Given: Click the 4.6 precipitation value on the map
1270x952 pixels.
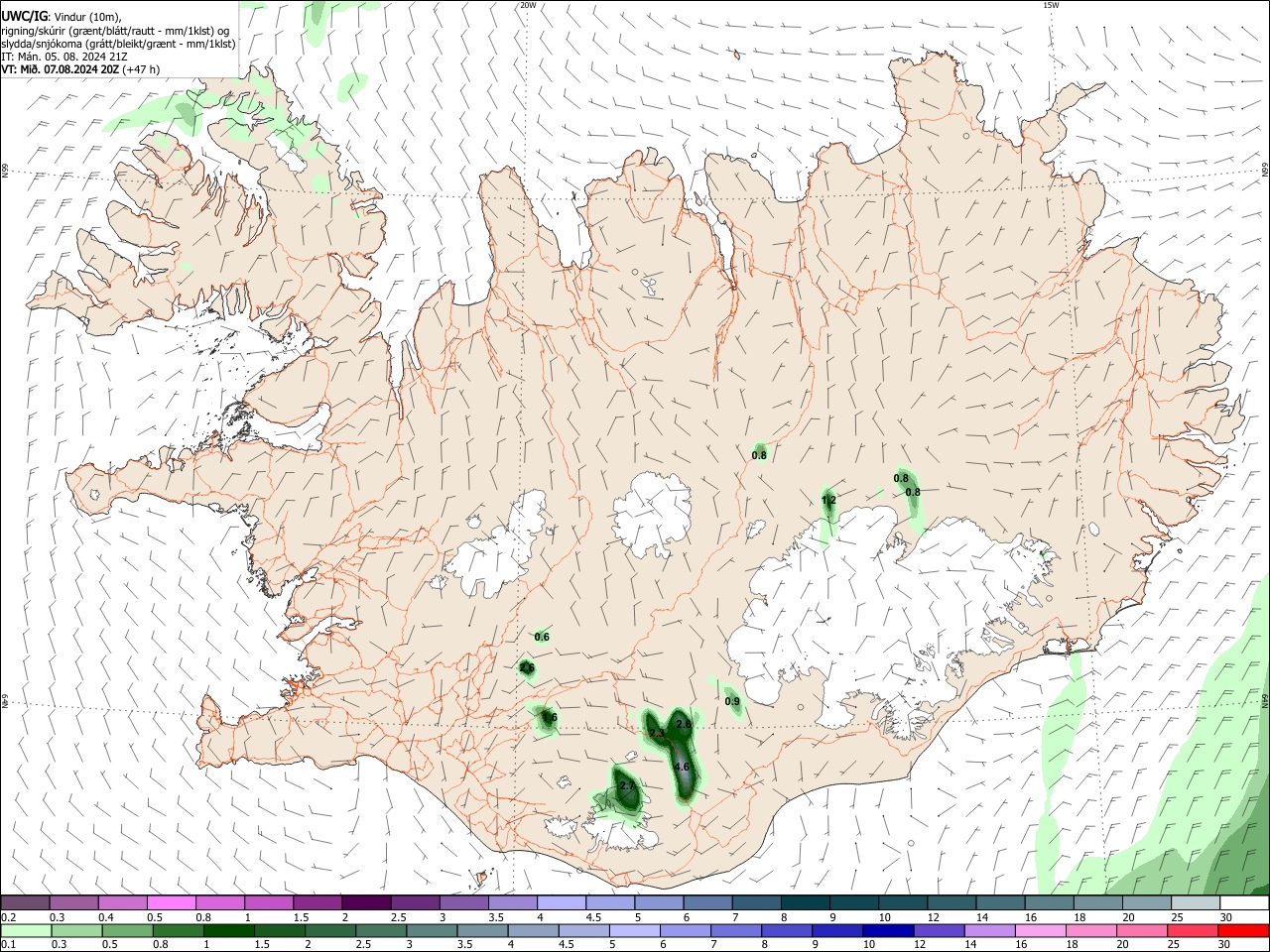Looking at the screenshot, I should 682,767.
